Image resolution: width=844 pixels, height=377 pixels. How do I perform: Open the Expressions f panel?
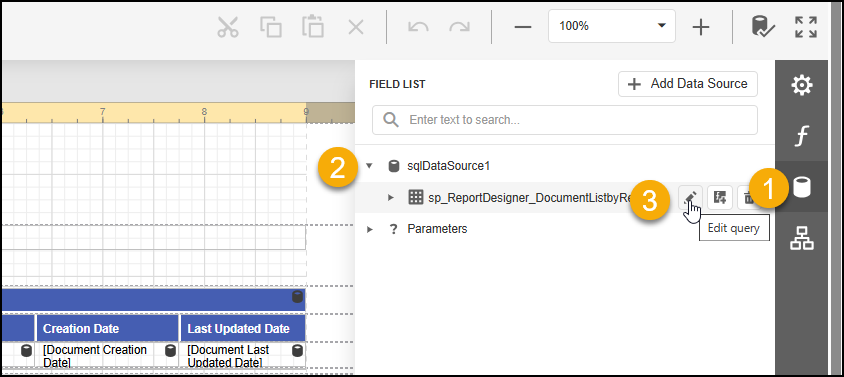click(x=801, y=136)
